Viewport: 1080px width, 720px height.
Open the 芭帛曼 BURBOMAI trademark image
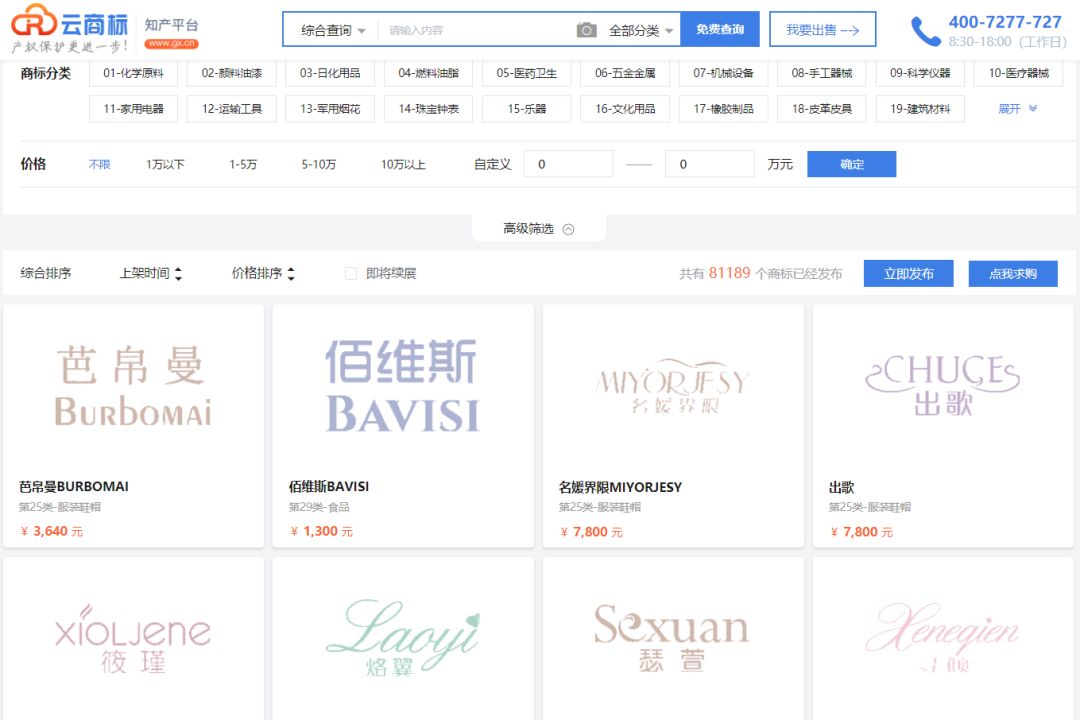pyautogui.click(x=134, y=386)
